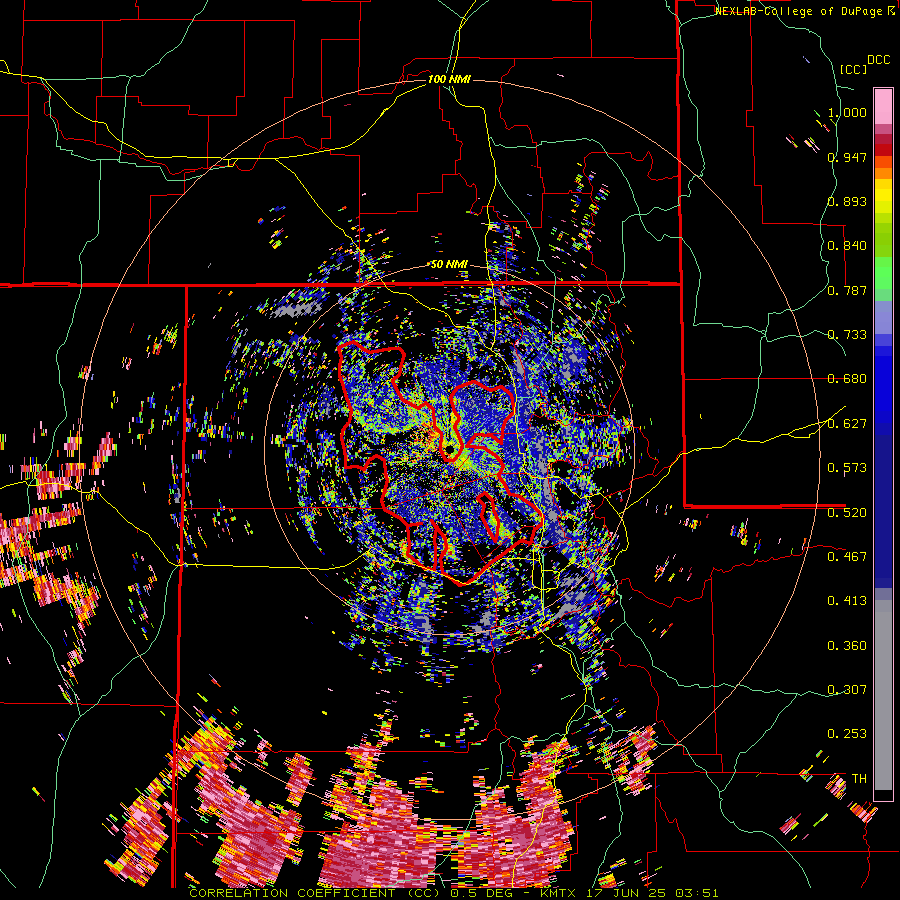Screen dimensions: 900x900
Task: Click the TH threshold label on the scale
Action: [x=859, y=779]
